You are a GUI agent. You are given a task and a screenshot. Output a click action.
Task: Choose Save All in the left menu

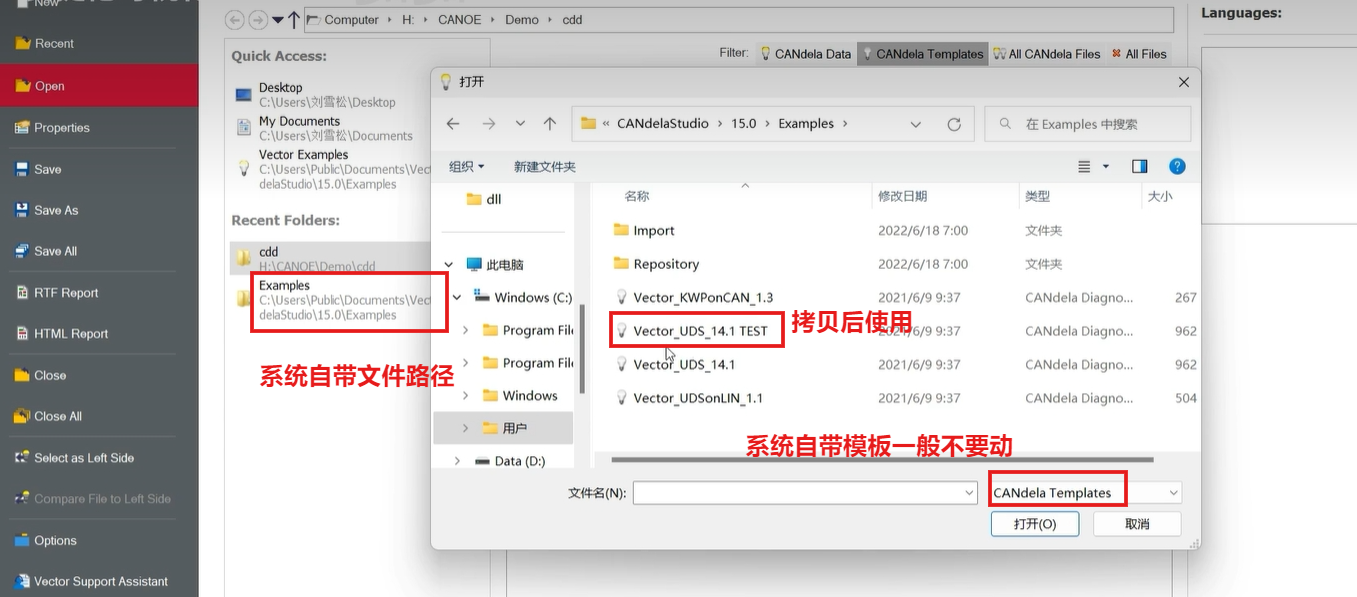click(x=55, y=252)
